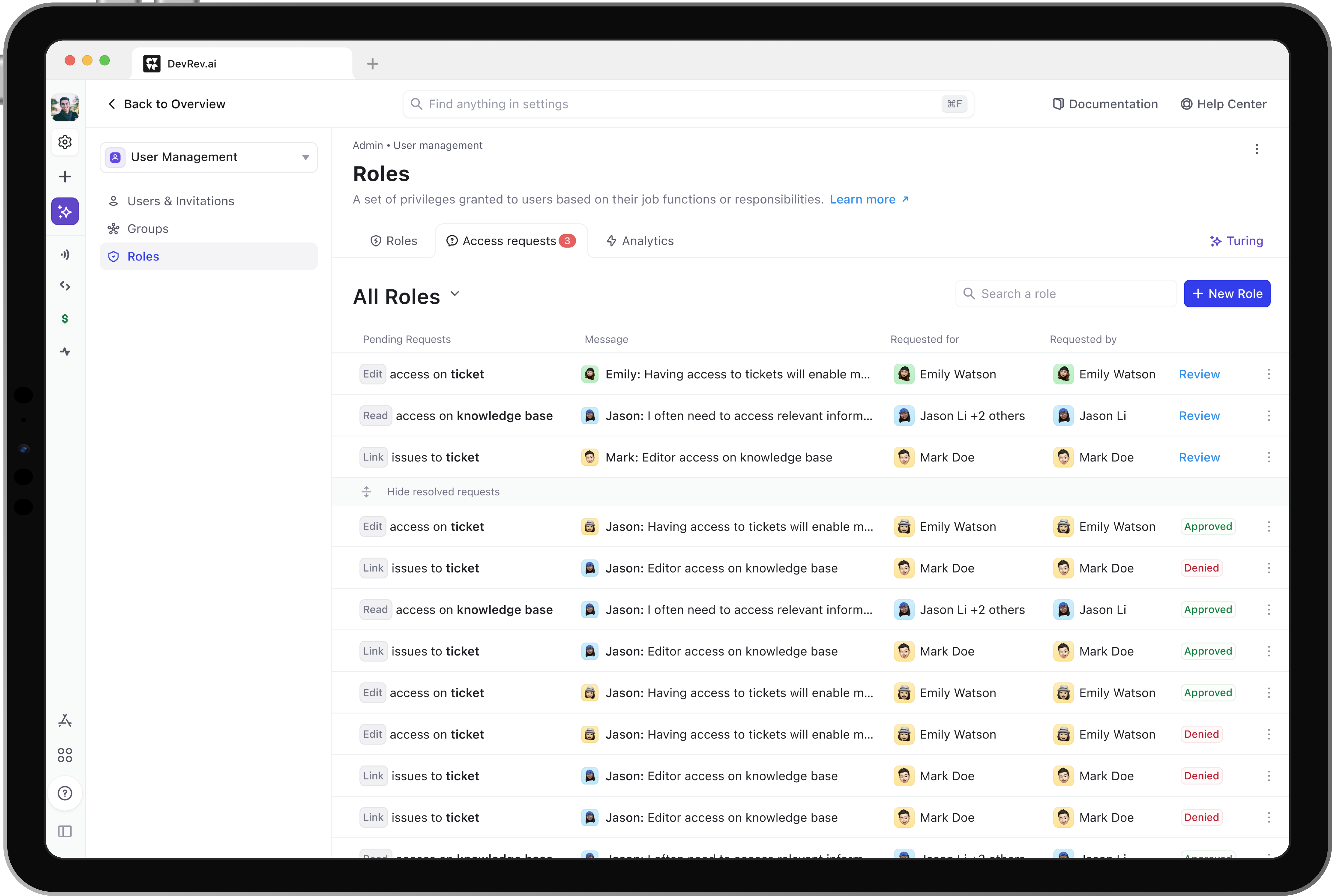The image size is (1332, 896).
Task: Click the Help Center lifebuoy icon
Action: tap(1187, 104)
